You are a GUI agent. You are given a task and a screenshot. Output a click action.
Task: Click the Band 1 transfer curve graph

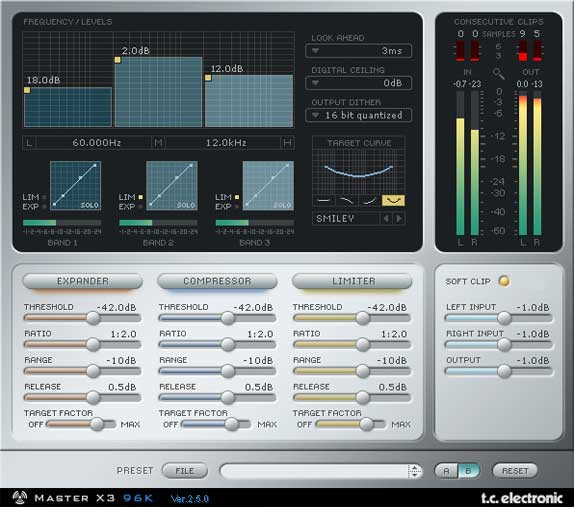[75, 186]
